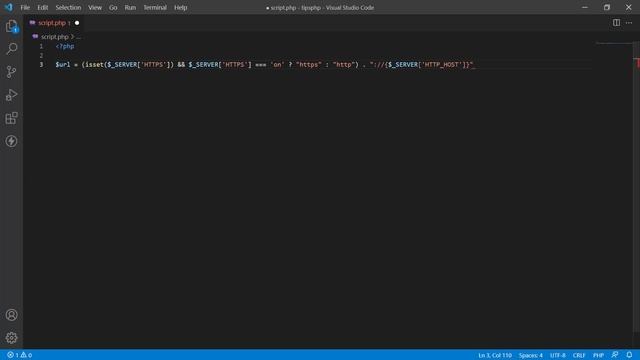Open the Source Control view

coord(11,72)
